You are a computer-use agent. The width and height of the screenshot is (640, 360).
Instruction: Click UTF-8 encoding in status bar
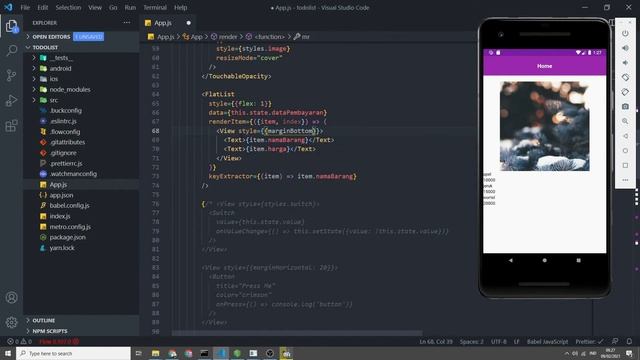(498, 341)
